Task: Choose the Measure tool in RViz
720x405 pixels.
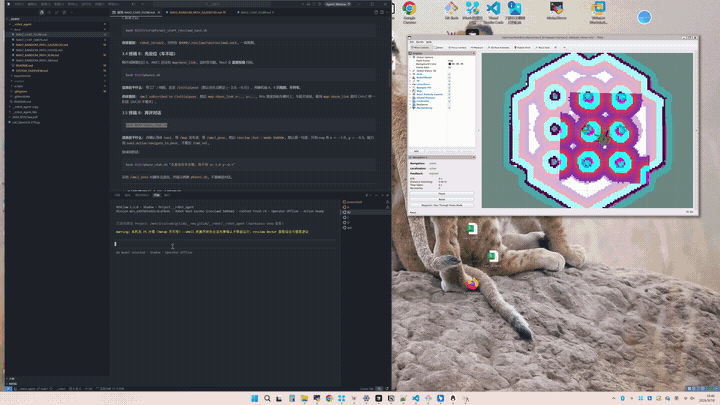Action: (477, 47)
